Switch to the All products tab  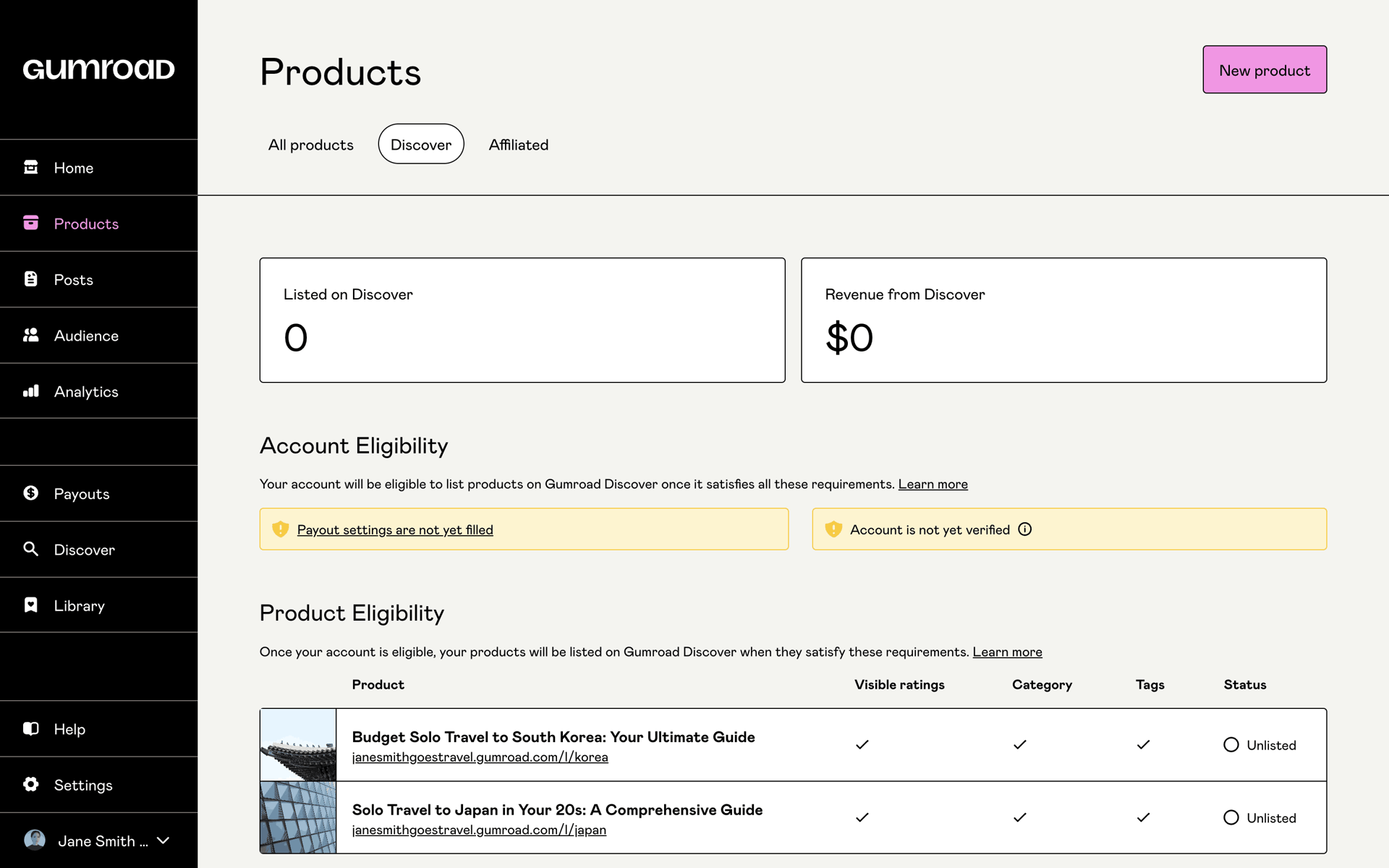tap(311, 145)
